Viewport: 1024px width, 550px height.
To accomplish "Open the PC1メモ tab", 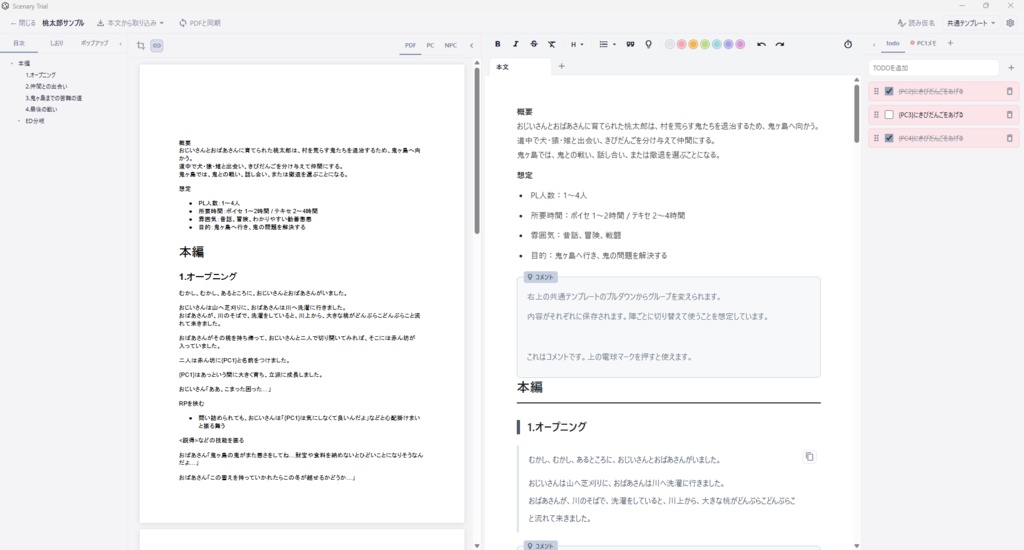I will [x=923, y=43].
